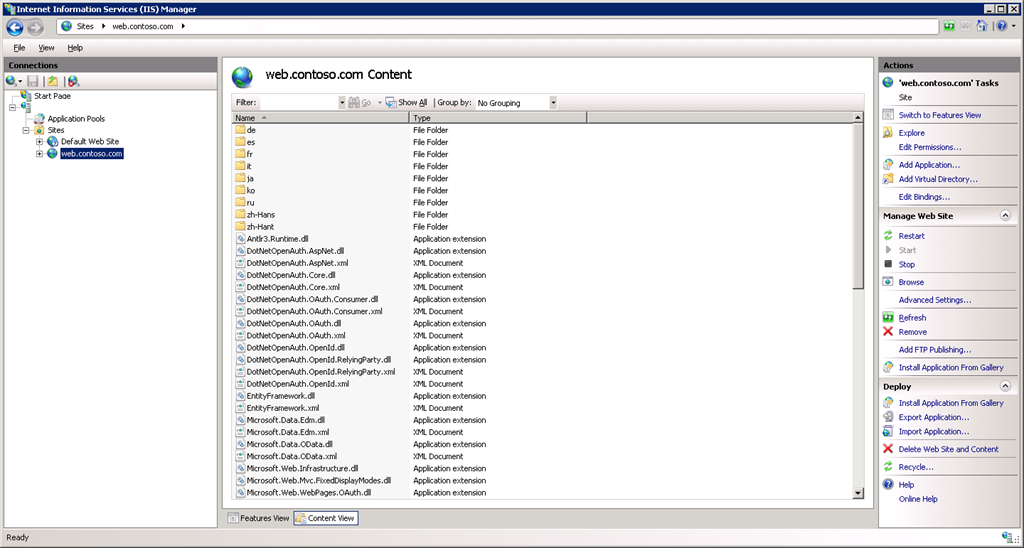The width and height of the screenshot is (1024, 548).
Task: Click the green Refresh Page icon beside address bar
Action: point(949,26)
